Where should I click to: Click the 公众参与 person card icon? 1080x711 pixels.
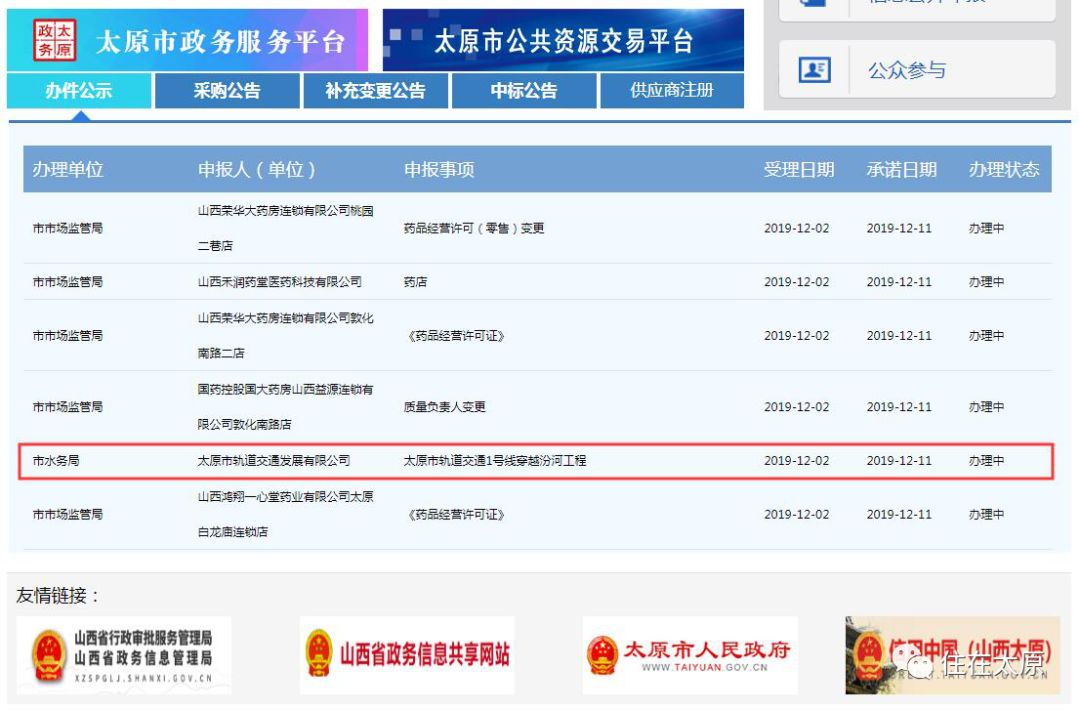click(x=814, y=70)
